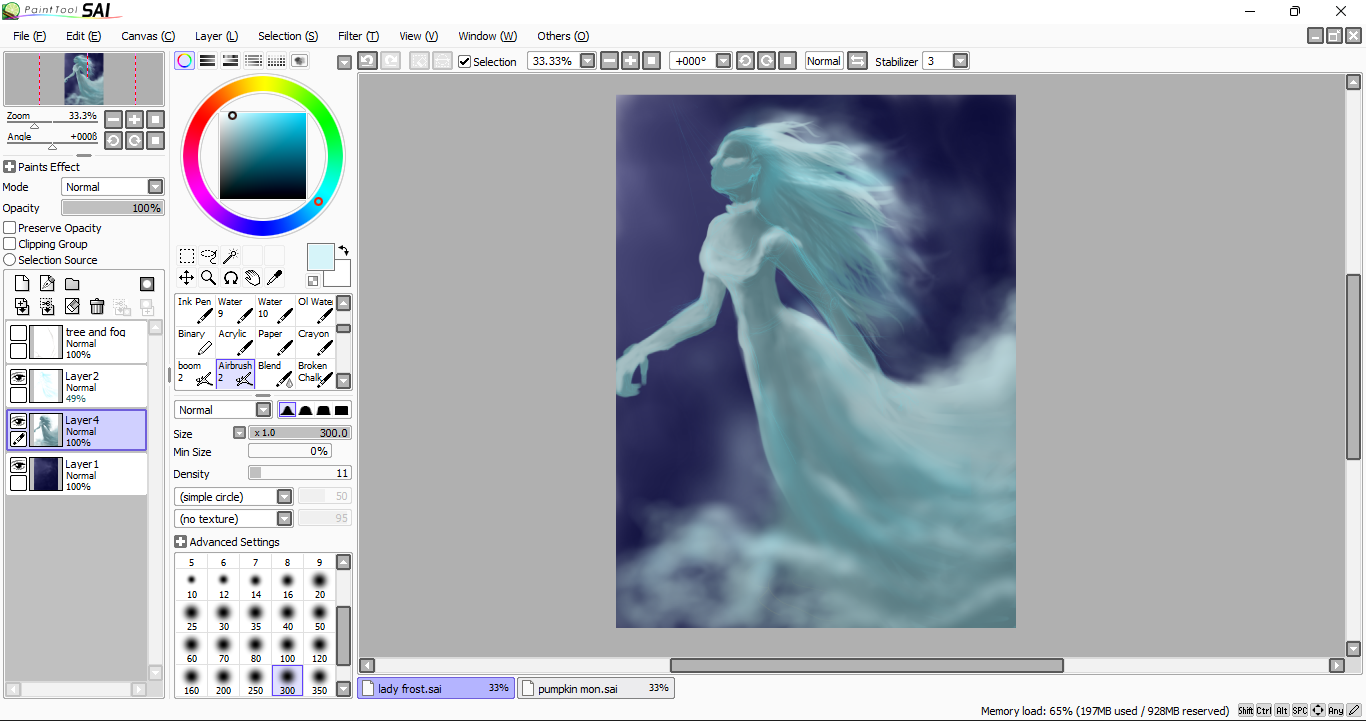Transfer down the selected layer

coord(22,307)
